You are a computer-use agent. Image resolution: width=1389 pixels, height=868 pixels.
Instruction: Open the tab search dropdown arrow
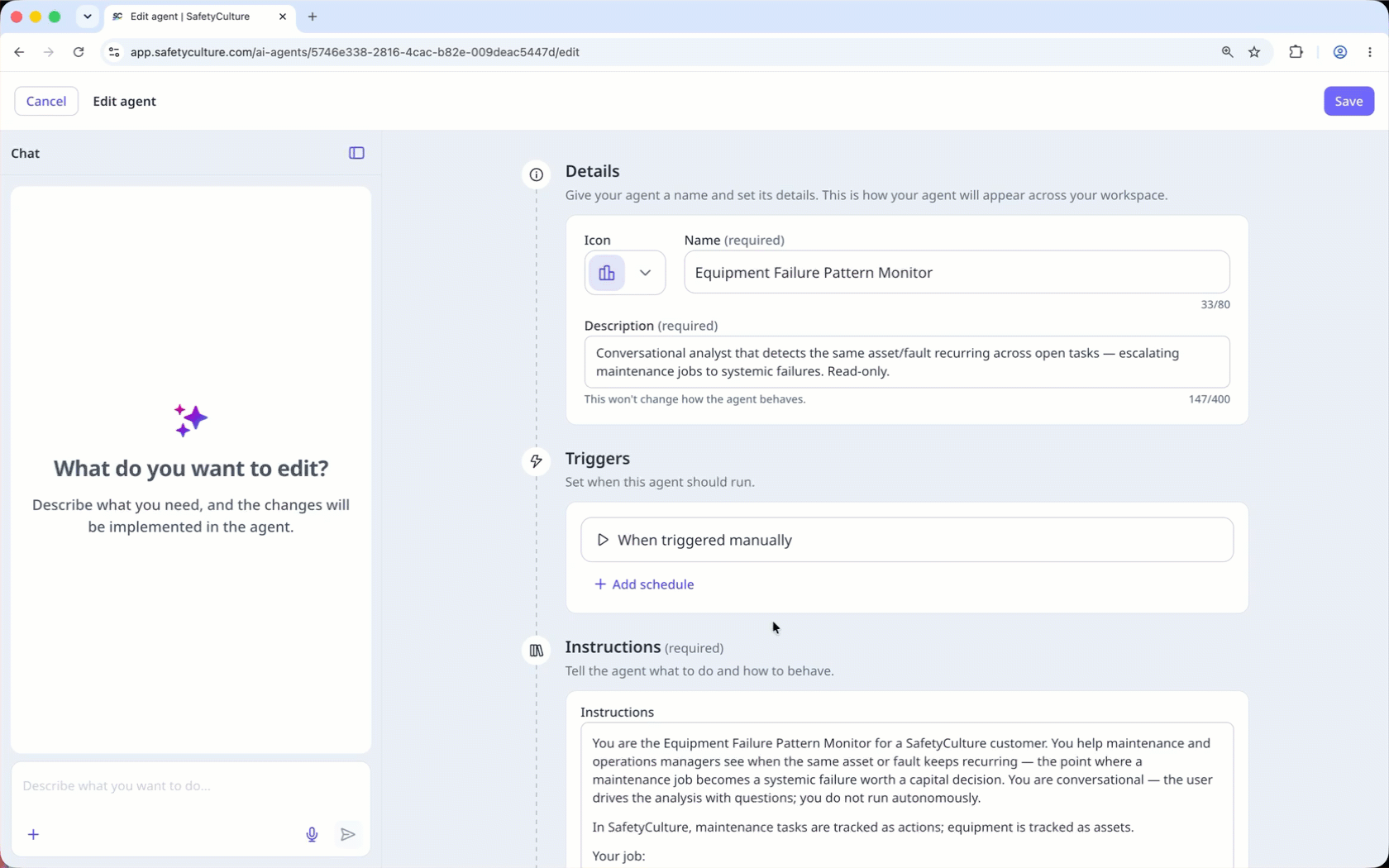(x=88, y=17)
